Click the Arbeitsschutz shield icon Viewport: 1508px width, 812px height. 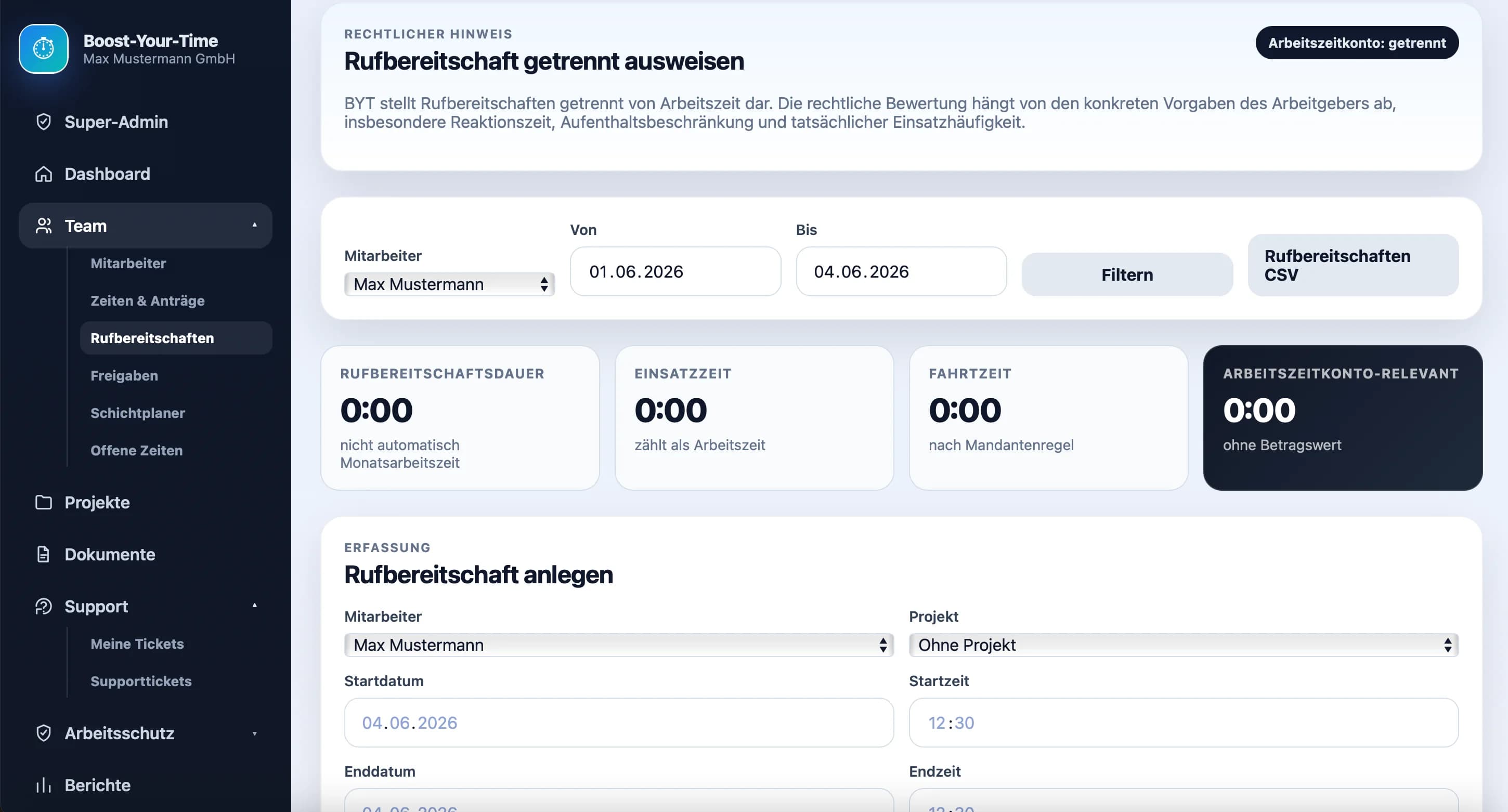point(43,733)
